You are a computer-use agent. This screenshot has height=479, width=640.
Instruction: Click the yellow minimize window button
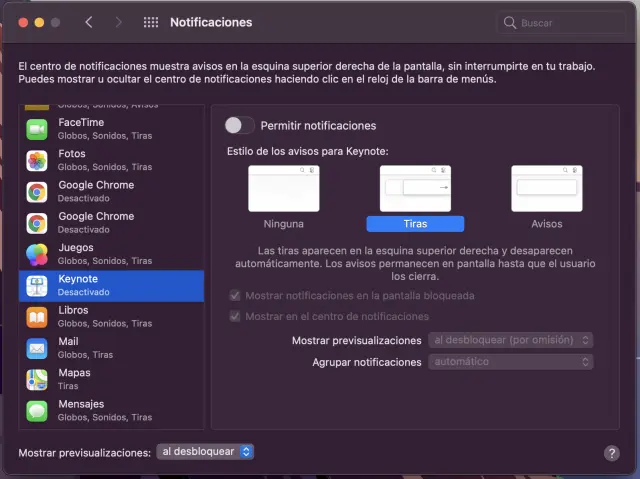click(39, 22)
